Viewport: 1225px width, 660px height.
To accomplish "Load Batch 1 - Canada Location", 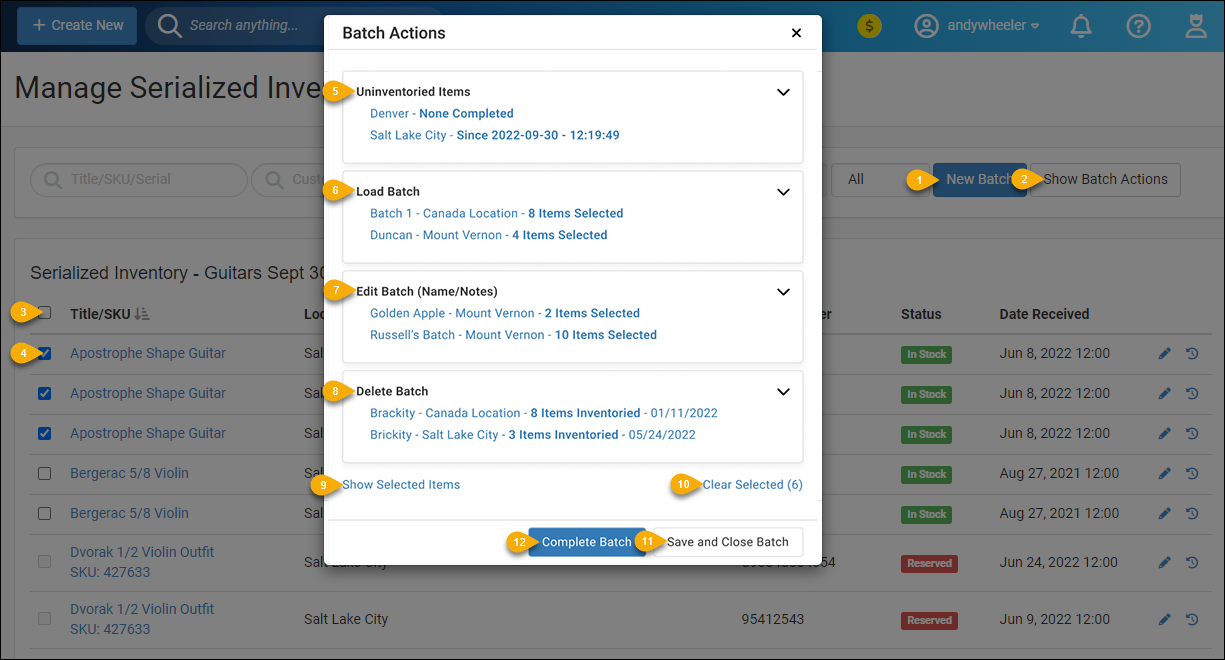I will point(497,214).
